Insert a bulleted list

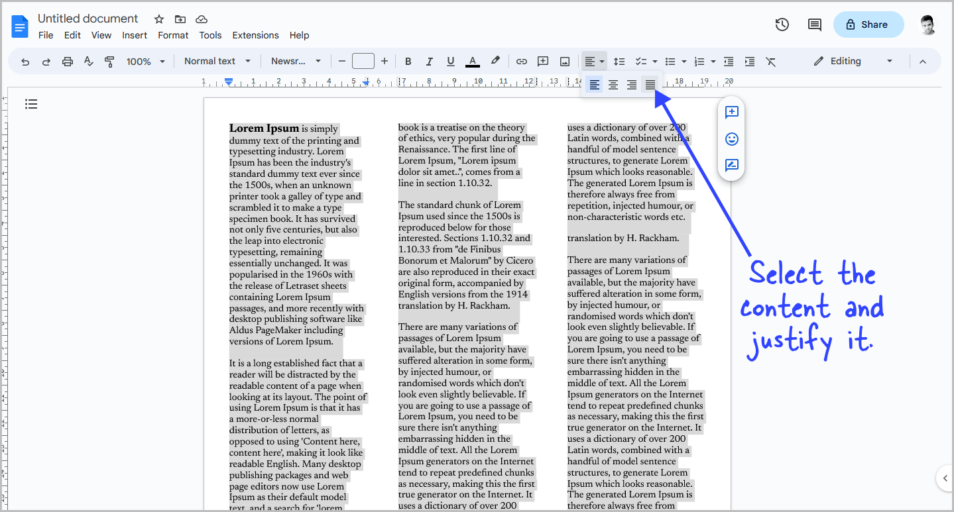point(670,61)
